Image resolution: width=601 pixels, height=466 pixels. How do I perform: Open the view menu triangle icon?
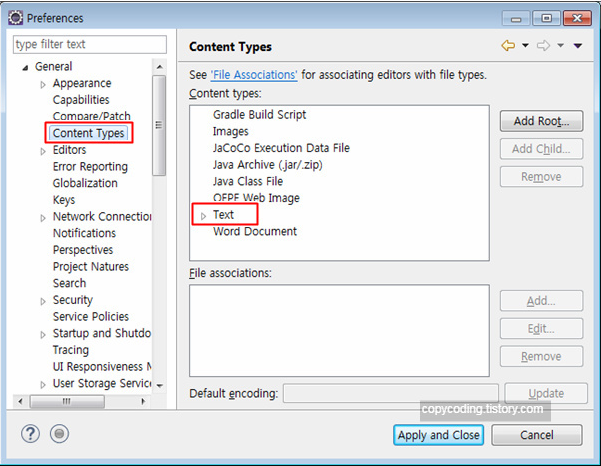[578, 46]
